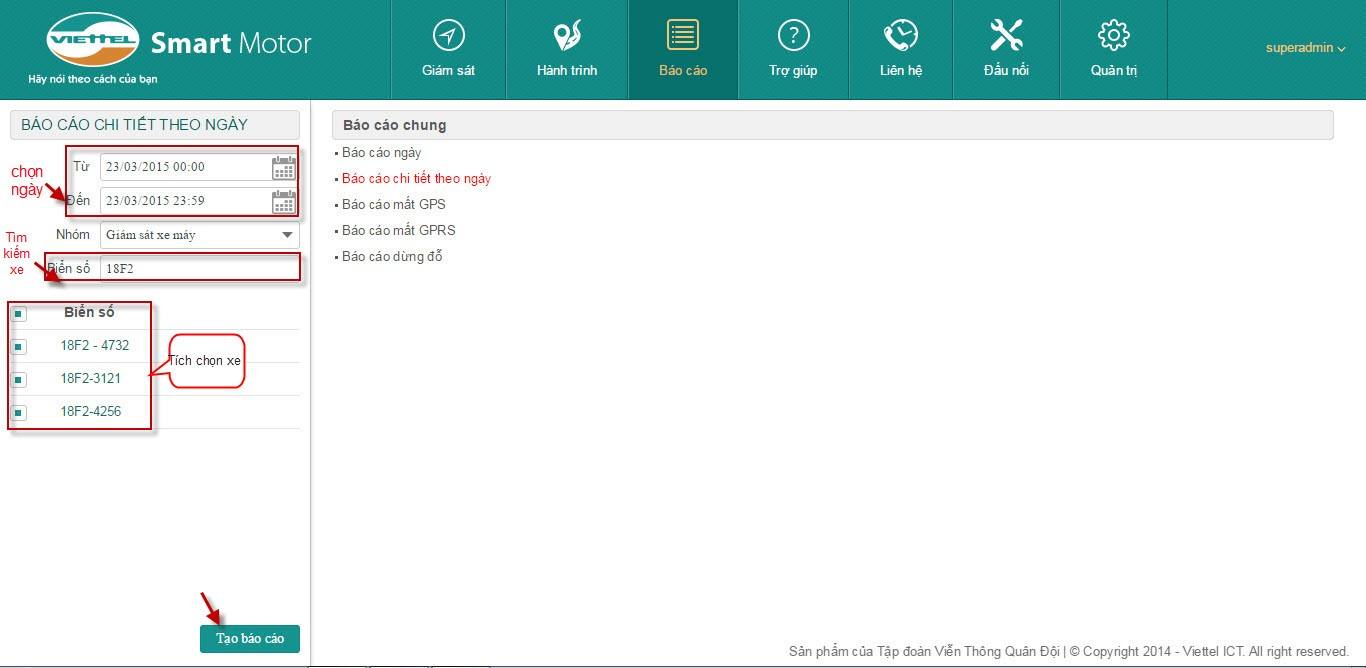This screenshot has height=668, width=1366.
Task: Click the Biển số search field
Action: click(x=199, y=268)
